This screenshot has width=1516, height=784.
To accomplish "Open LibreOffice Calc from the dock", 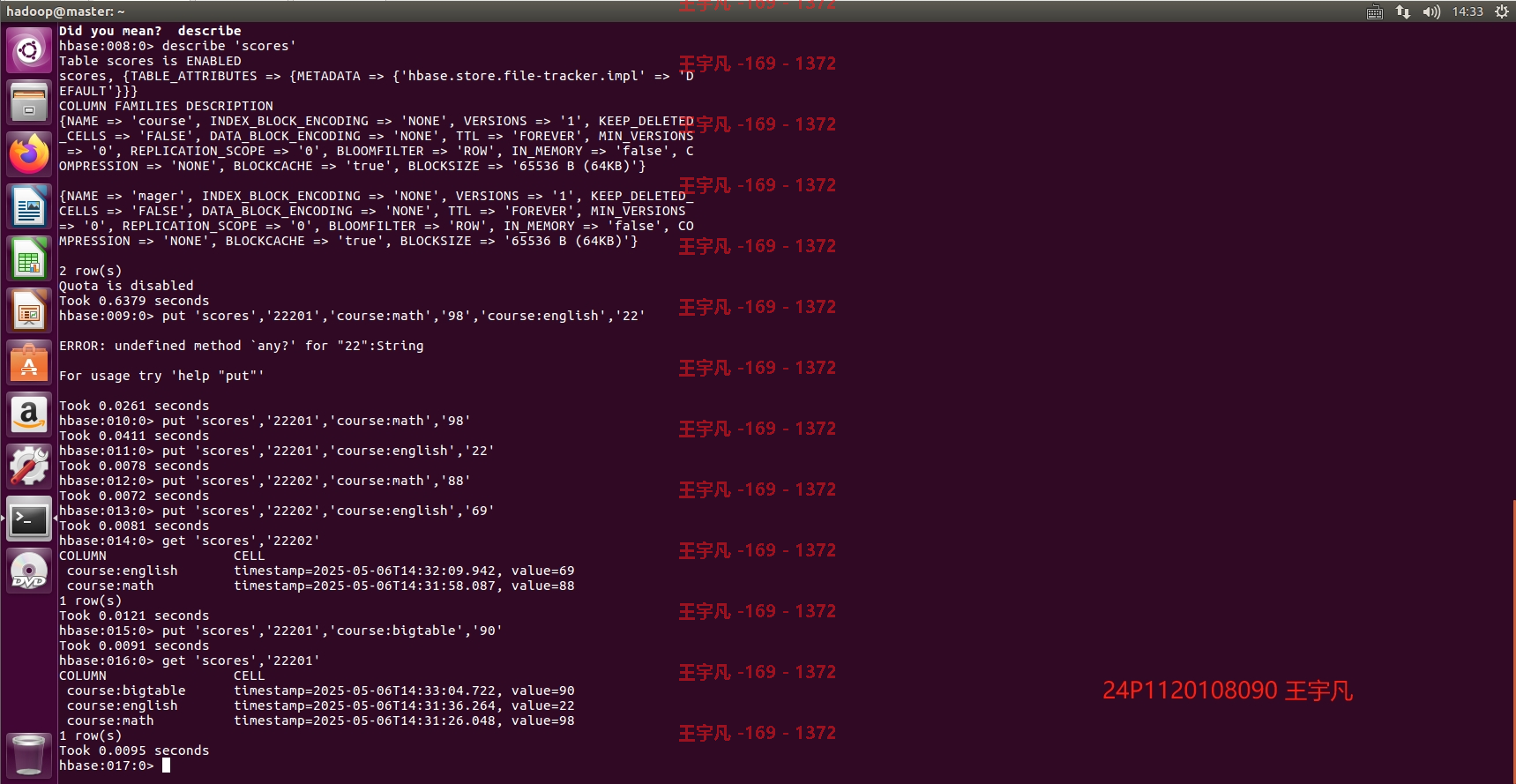I will pyautogui.click(x=29, y=259).
